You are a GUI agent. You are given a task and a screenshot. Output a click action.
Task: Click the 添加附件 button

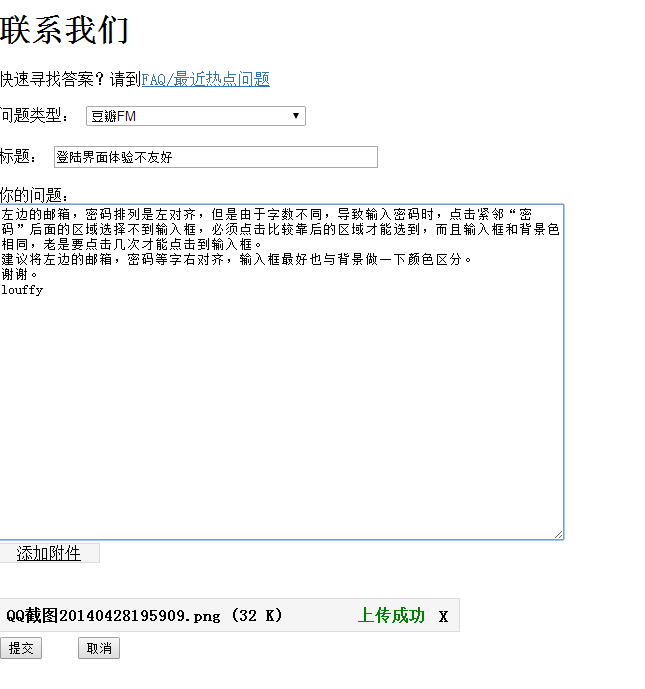coord(49,553)
